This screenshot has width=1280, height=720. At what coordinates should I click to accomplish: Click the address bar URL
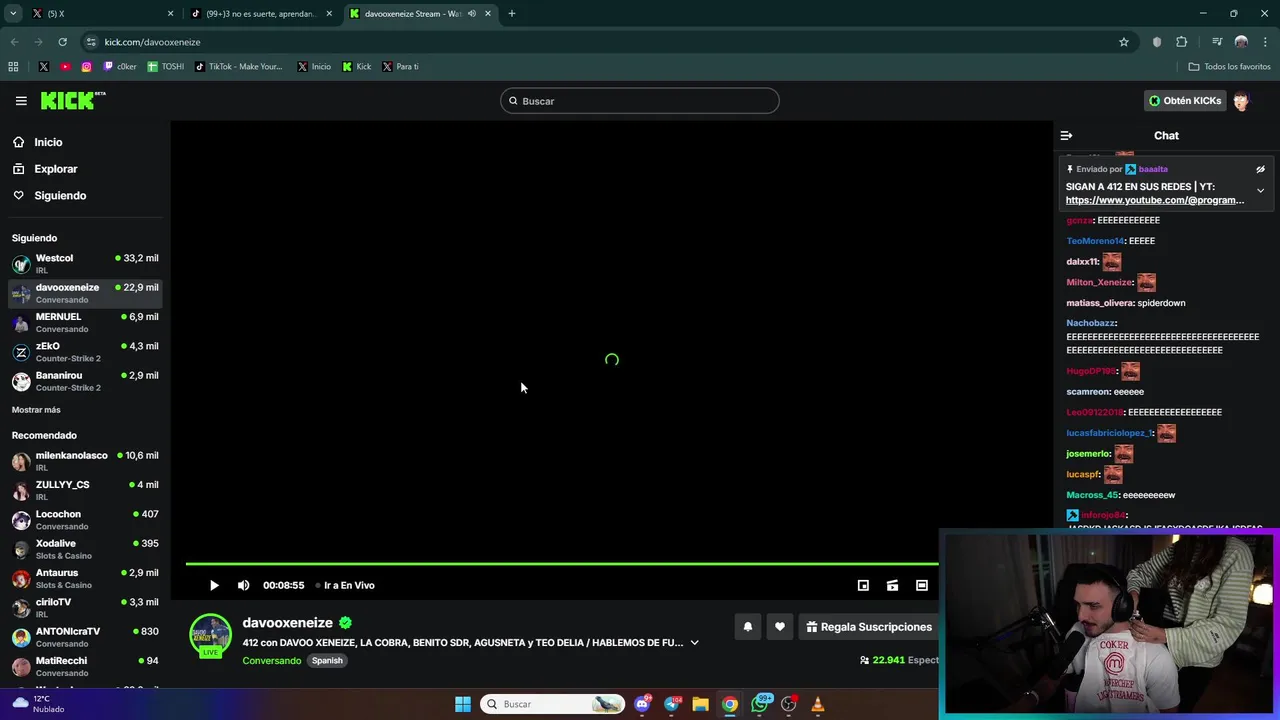point(152,42)
